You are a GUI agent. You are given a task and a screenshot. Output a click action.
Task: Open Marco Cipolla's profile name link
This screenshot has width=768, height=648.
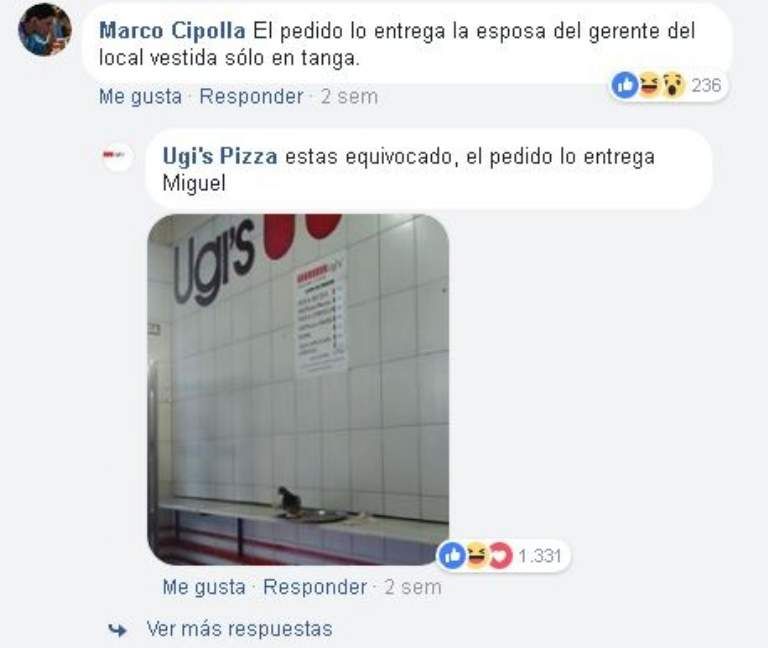[172, 31]
